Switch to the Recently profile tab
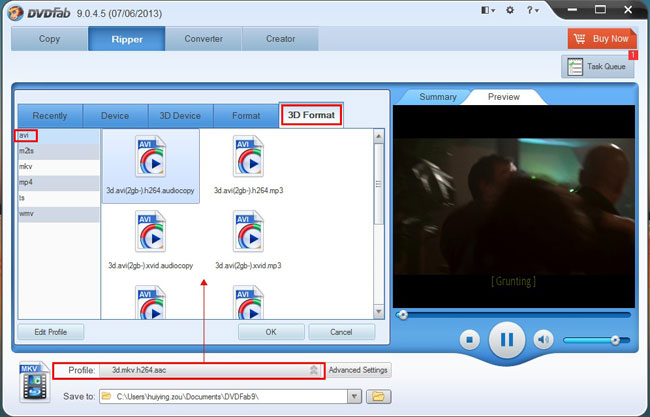This screenshot has height=417, width=650. [50, 116]
